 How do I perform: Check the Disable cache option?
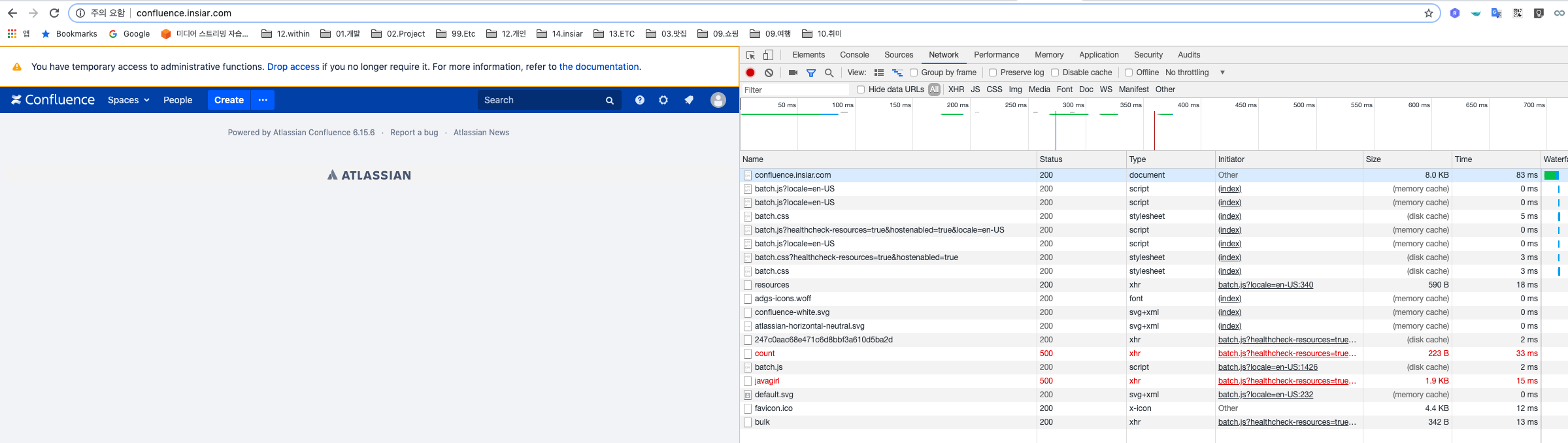pyautogui.click(x=1055, y=73)
